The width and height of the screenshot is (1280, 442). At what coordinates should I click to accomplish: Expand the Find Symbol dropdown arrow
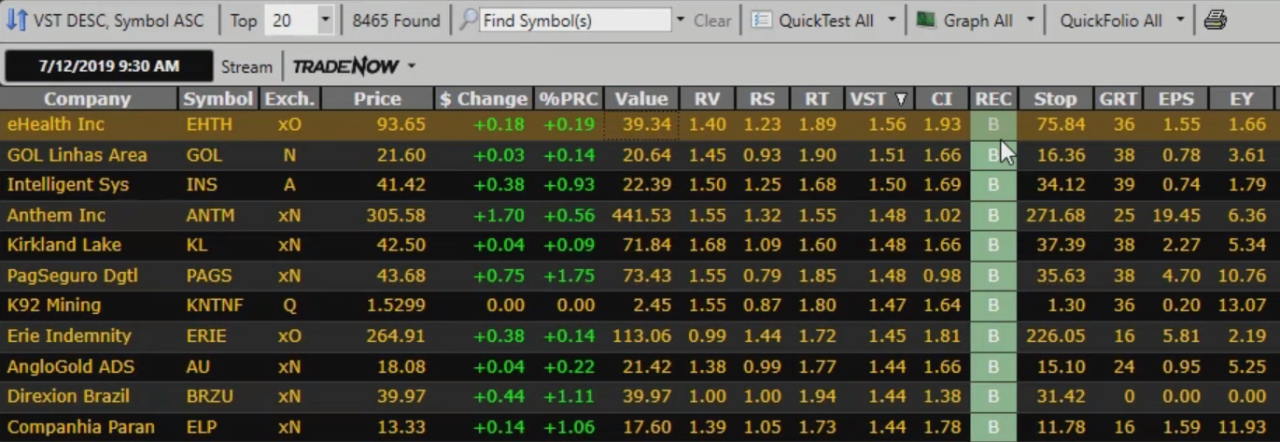681,20
